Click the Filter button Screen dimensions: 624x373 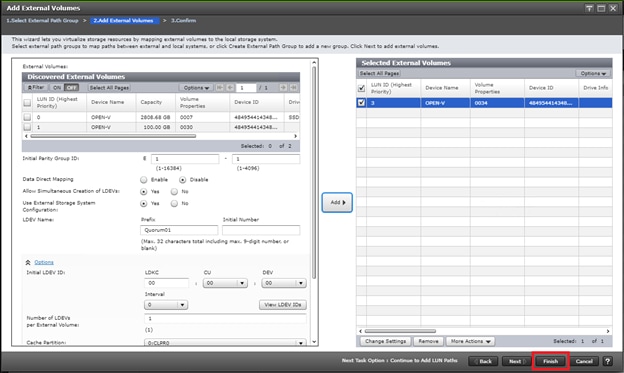coord(36,88)
